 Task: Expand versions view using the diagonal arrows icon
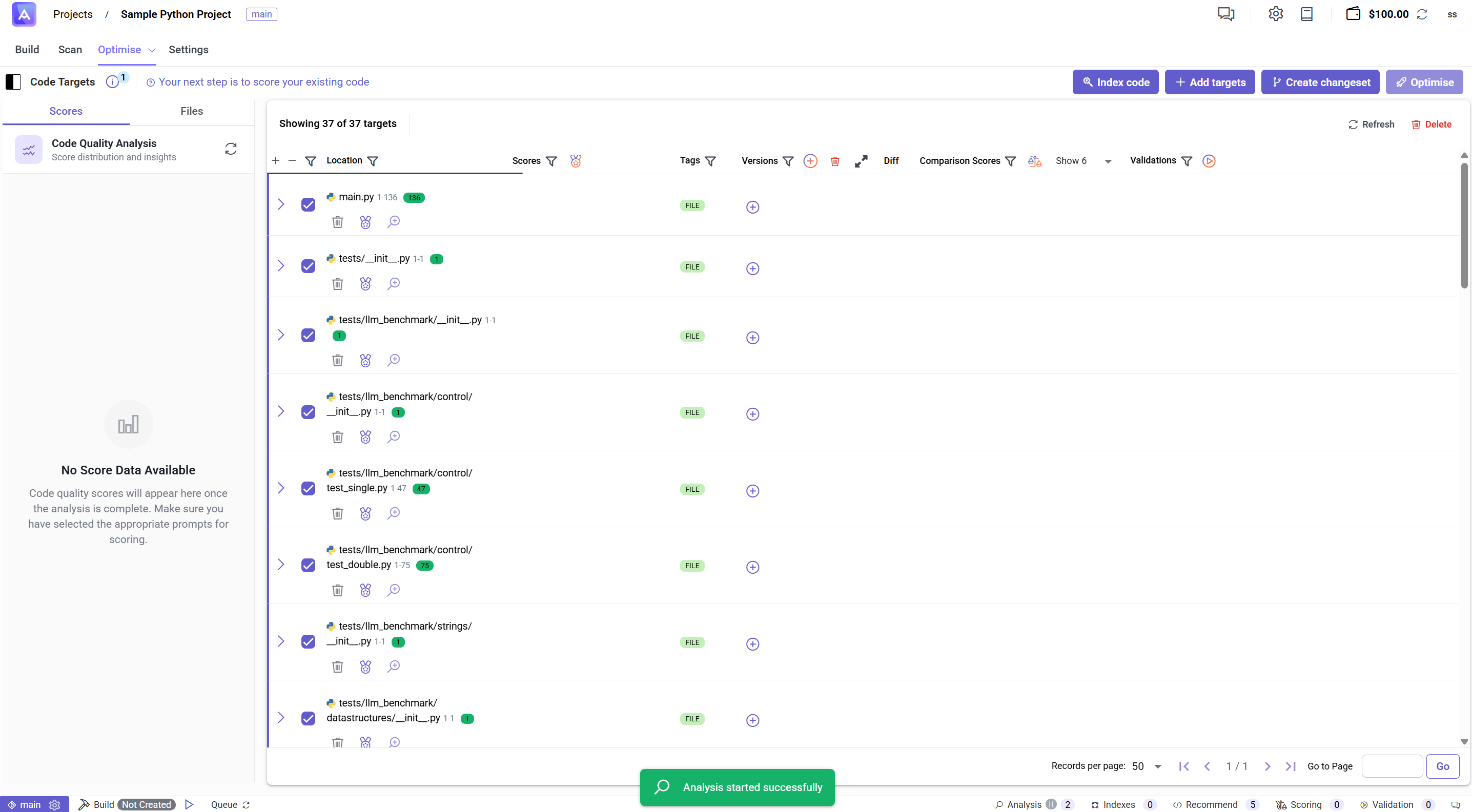[861, 161]
